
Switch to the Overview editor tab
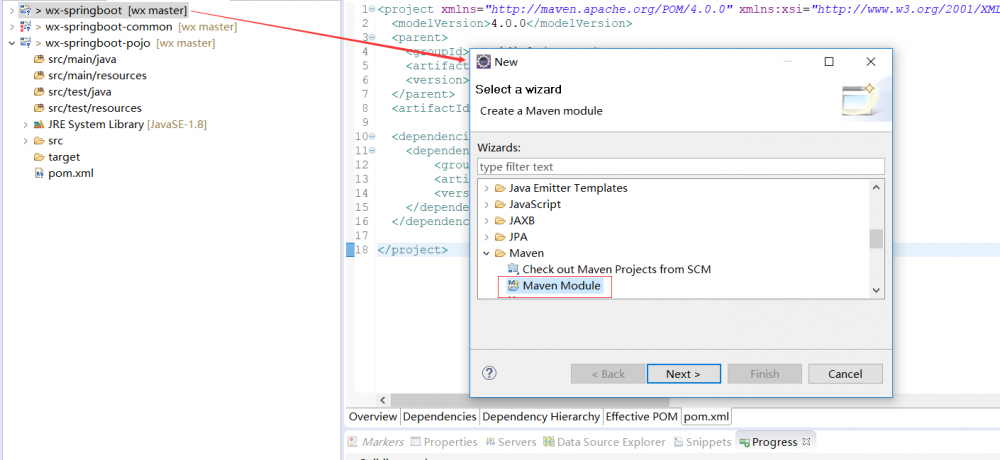[373, 417]
